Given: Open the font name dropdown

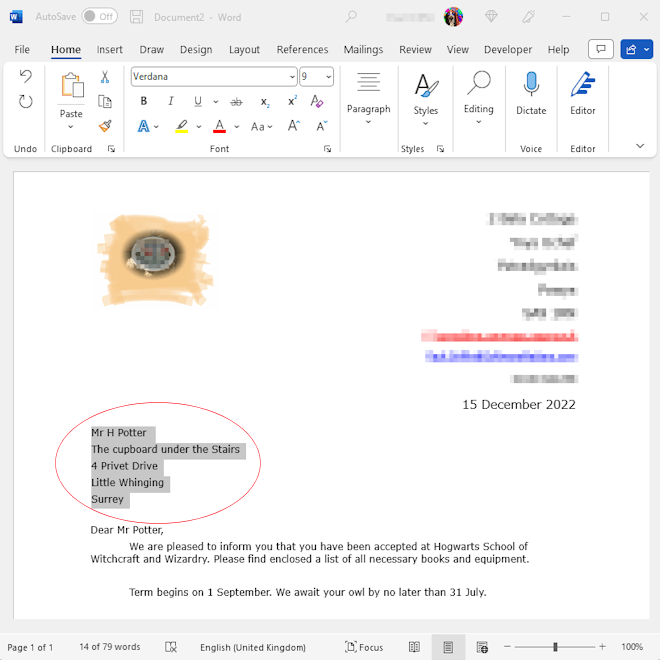Looking at the screenshot, I should [292, 77].
